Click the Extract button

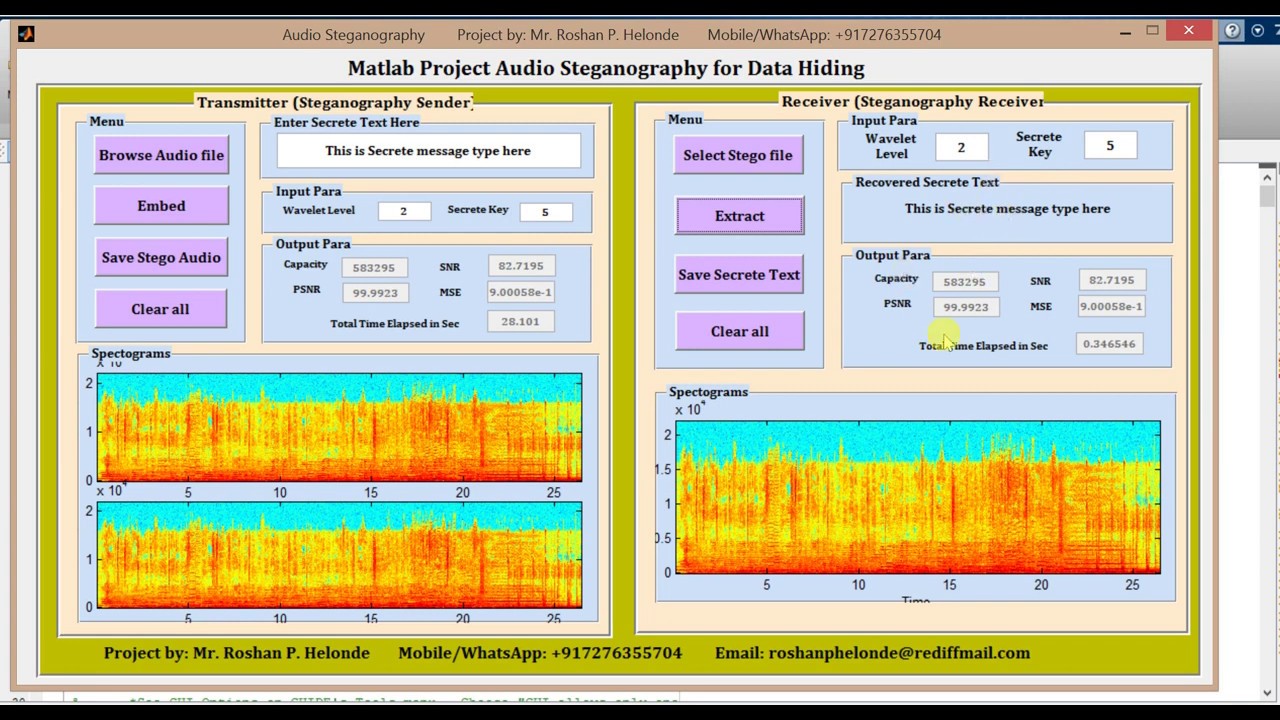click(x=739, y=216)
